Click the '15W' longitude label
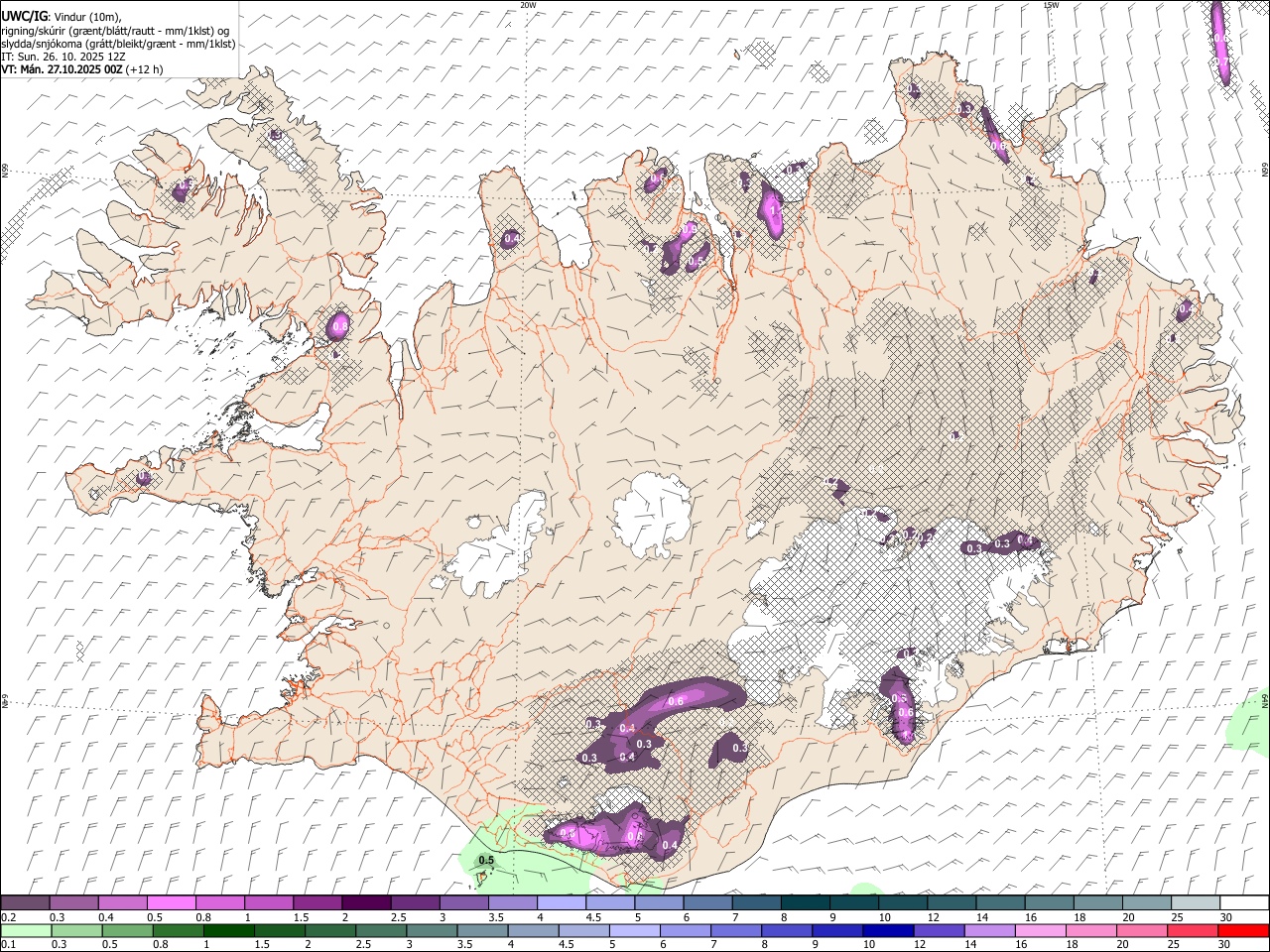Viewport: 1270px width, 952px height. [1051, 5]
